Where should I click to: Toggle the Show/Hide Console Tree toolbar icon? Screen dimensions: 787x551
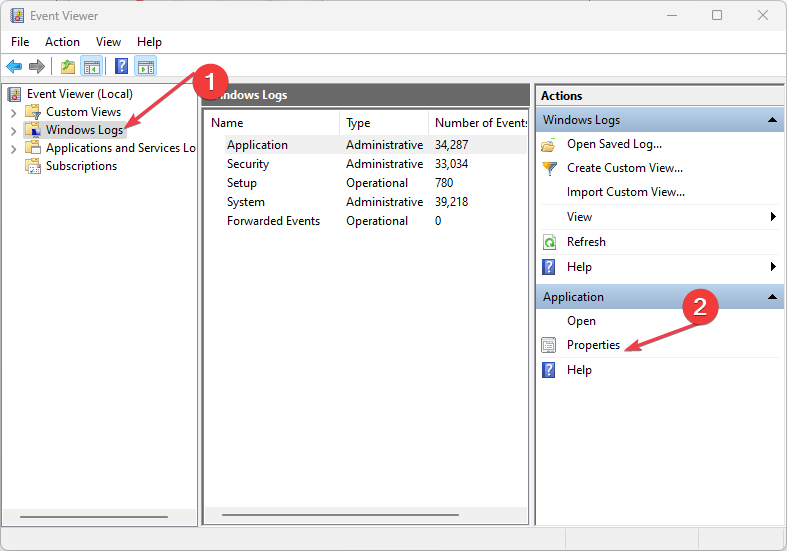point(92,66)
